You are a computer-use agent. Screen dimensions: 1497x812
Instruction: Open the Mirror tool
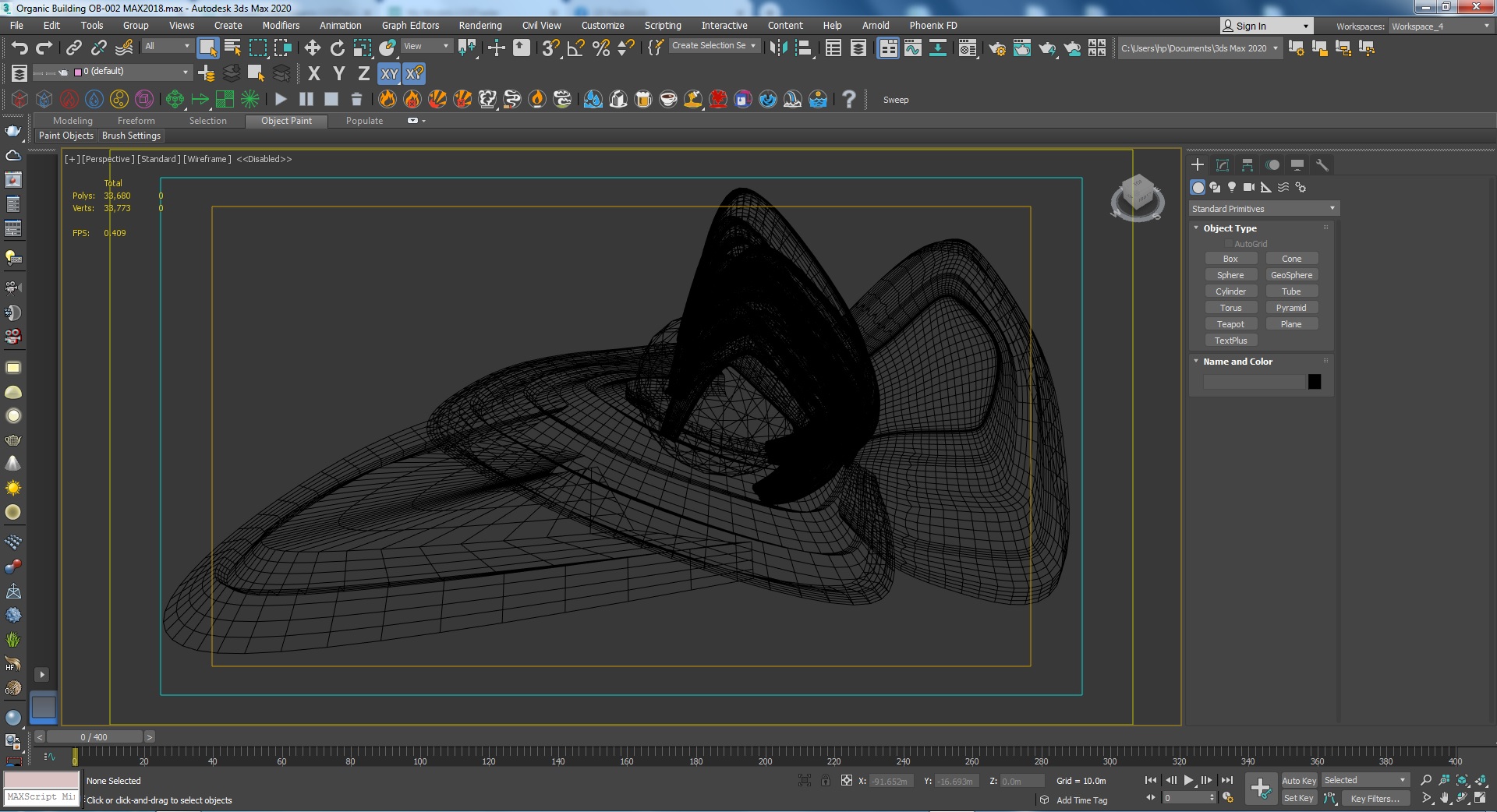778,48
